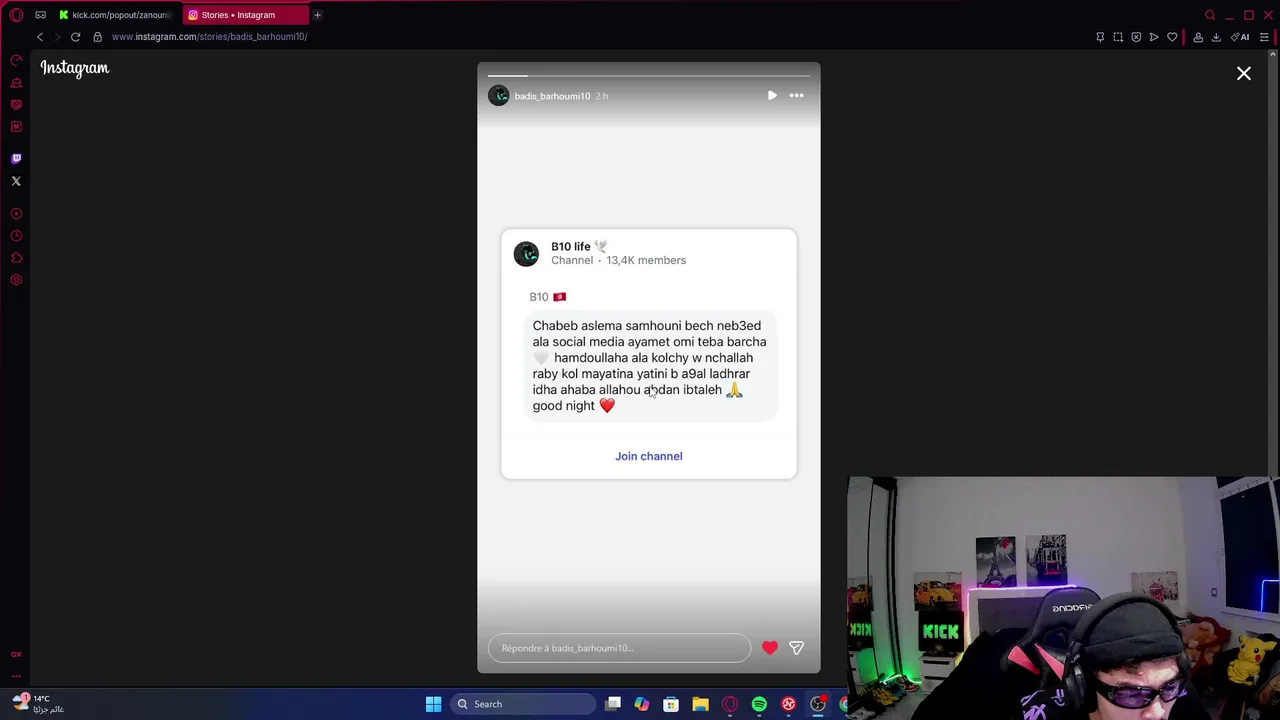Screen dimensions: 1280x720
Task: Open Twitch panel in sidebar
Action: [x=16, y=158]
